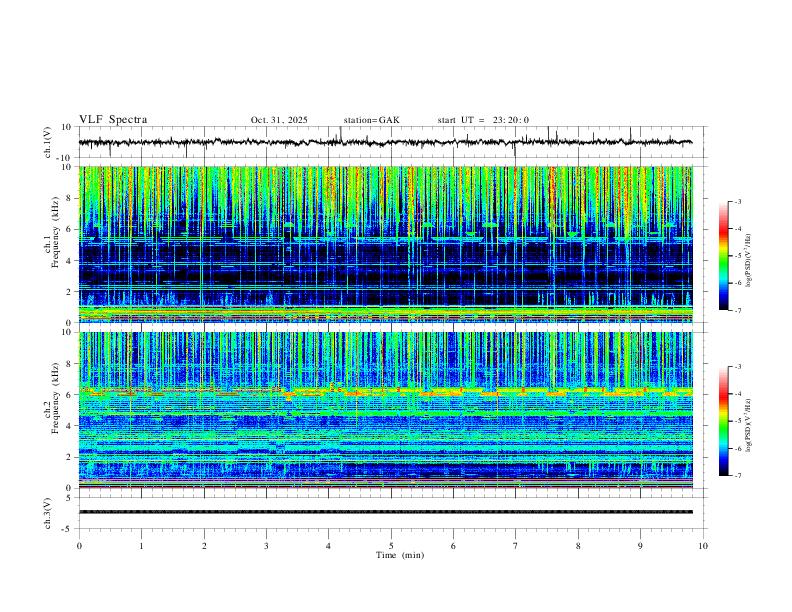792x612 pixels.
Task: Click the "-3" label on ch.1 color bar
Action: (x=737, y=201)
